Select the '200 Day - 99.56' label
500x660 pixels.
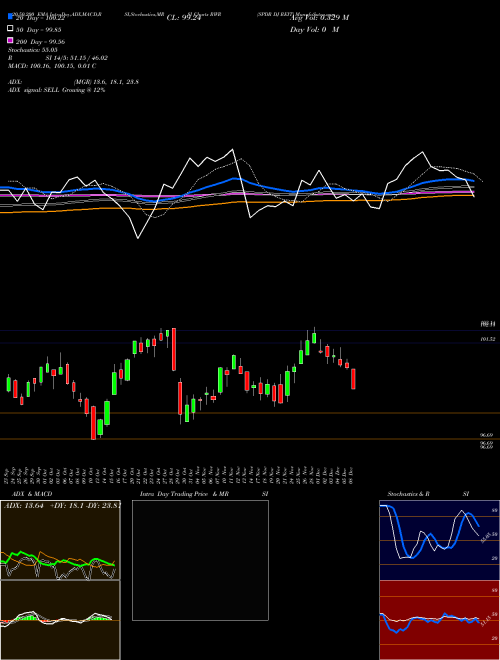pyautogui.click(x=40, y=42)
